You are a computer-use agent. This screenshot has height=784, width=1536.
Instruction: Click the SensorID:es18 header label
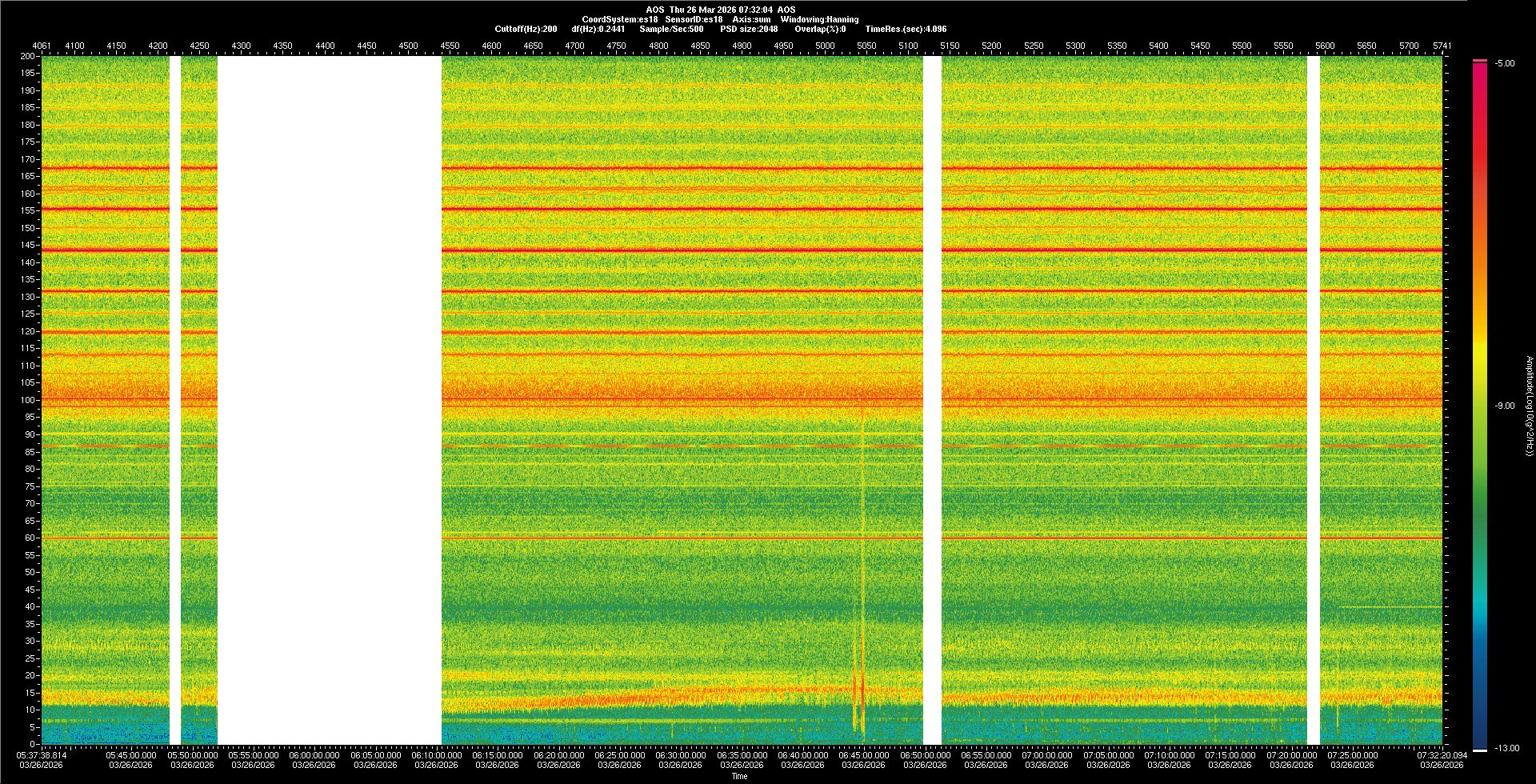click(694, 19)
